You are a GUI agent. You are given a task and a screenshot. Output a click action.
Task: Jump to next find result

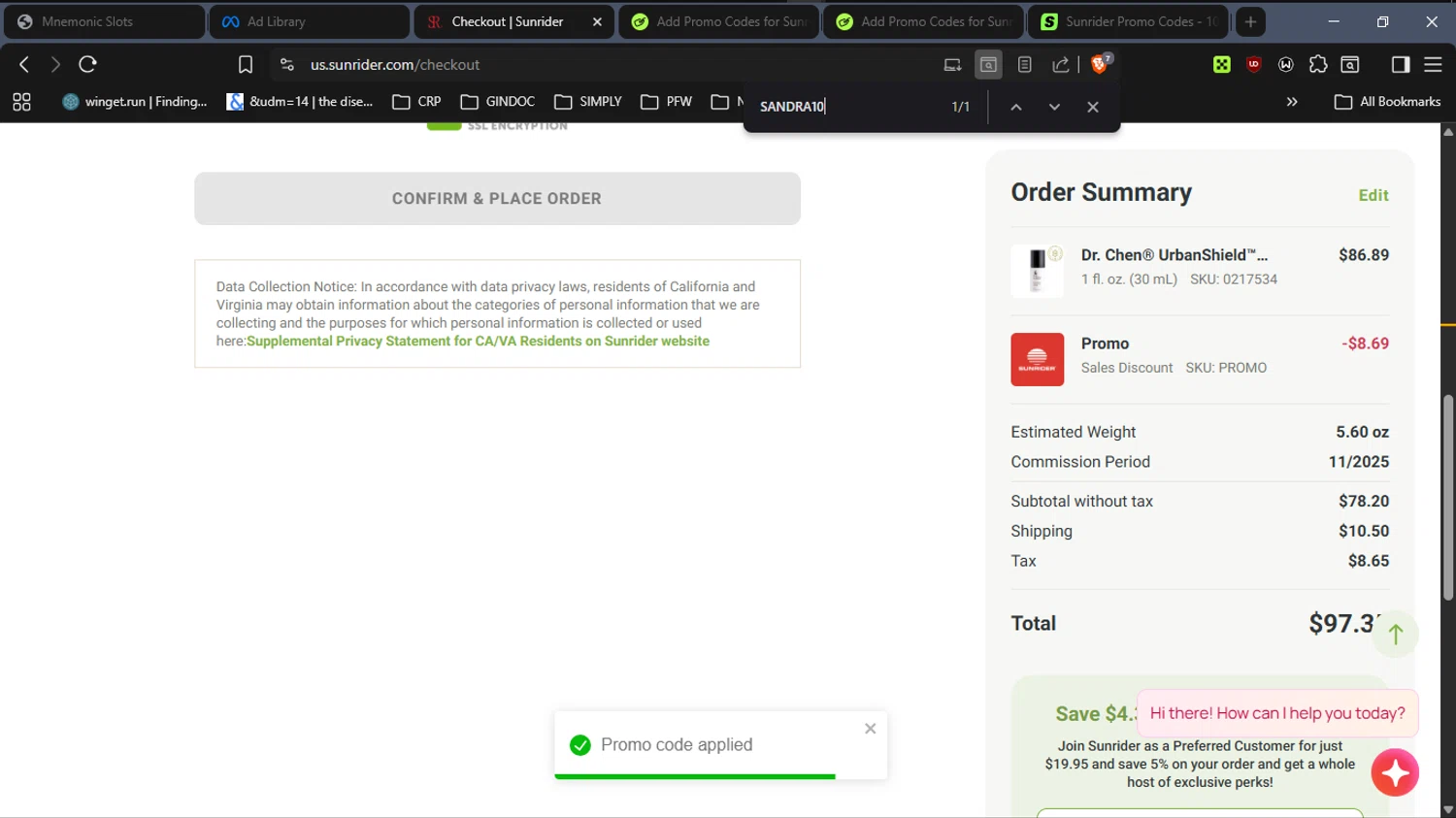[x=1054, y=107]
